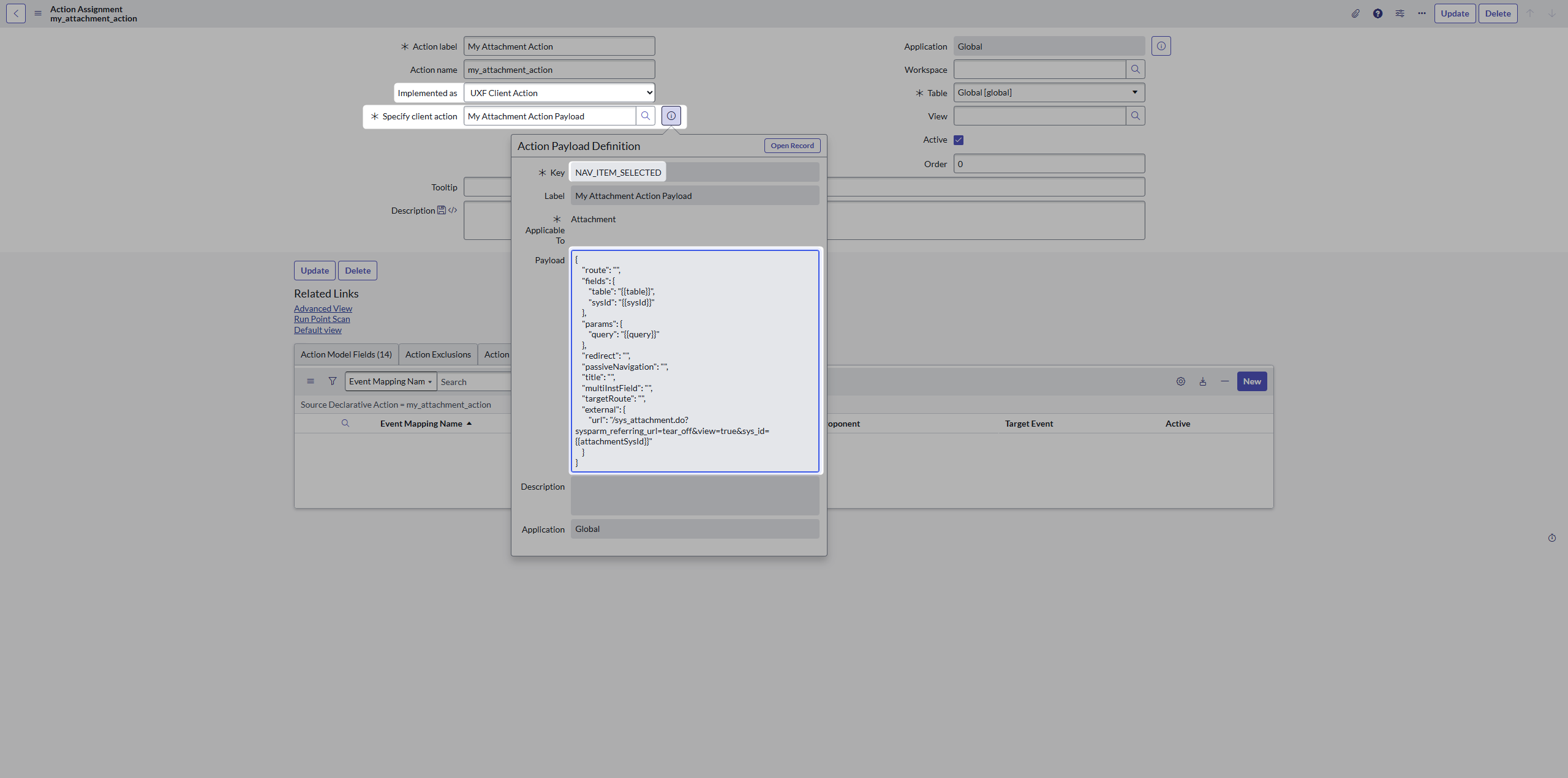Click the list settings gear icon
The width and height of the screenshot is (1568, 778).
[1181, 381]
